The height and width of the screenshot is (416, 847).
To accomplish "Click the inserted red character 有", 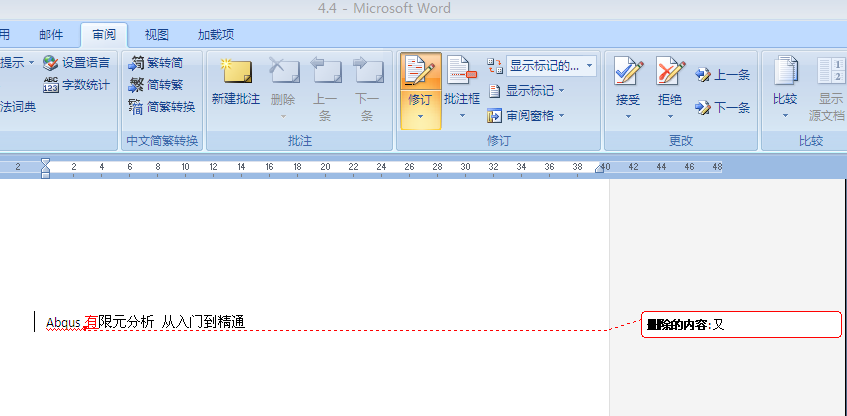I will point(92,323).
